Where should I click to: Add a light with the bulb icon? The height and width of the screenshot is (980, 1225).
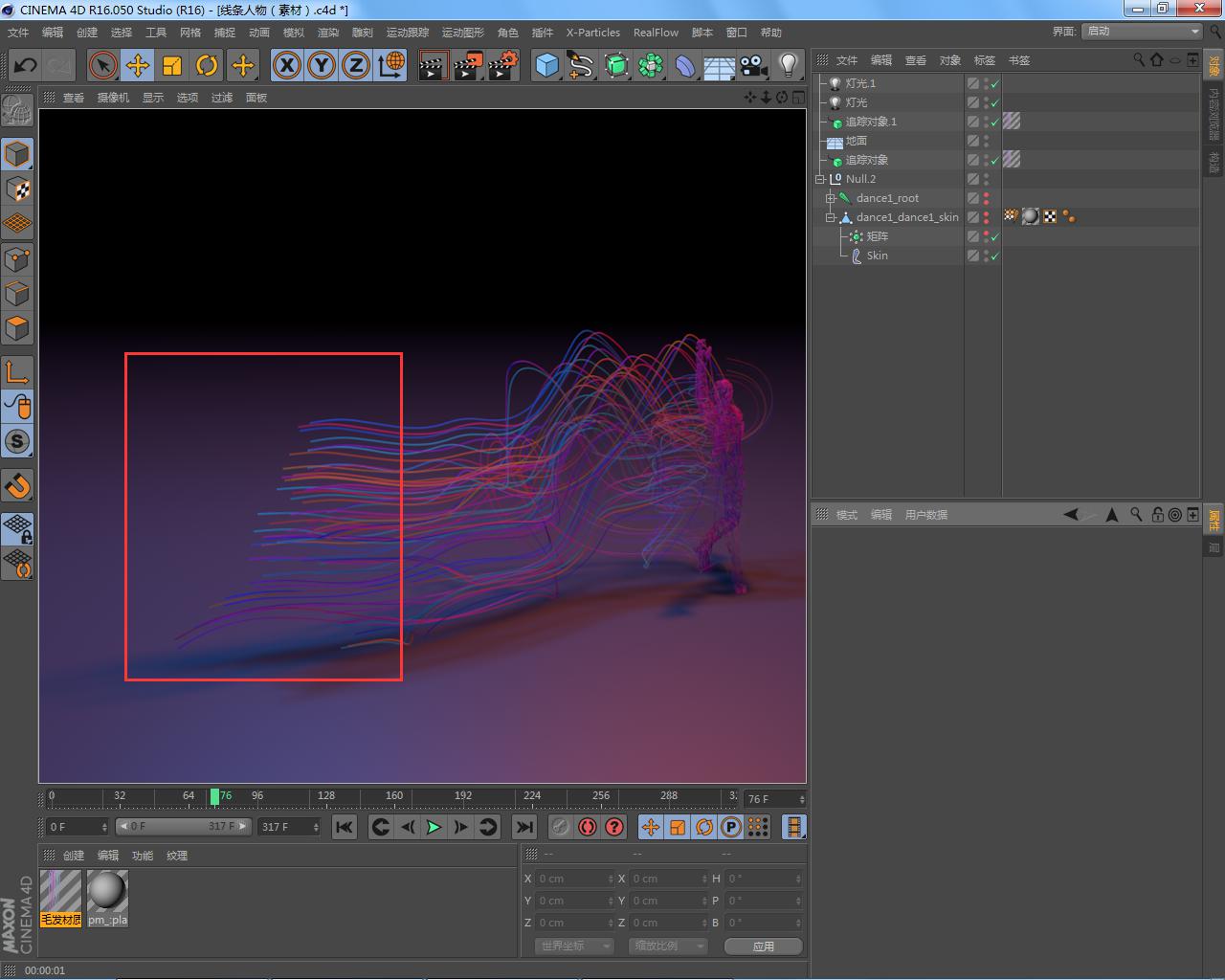pos(788,65)
